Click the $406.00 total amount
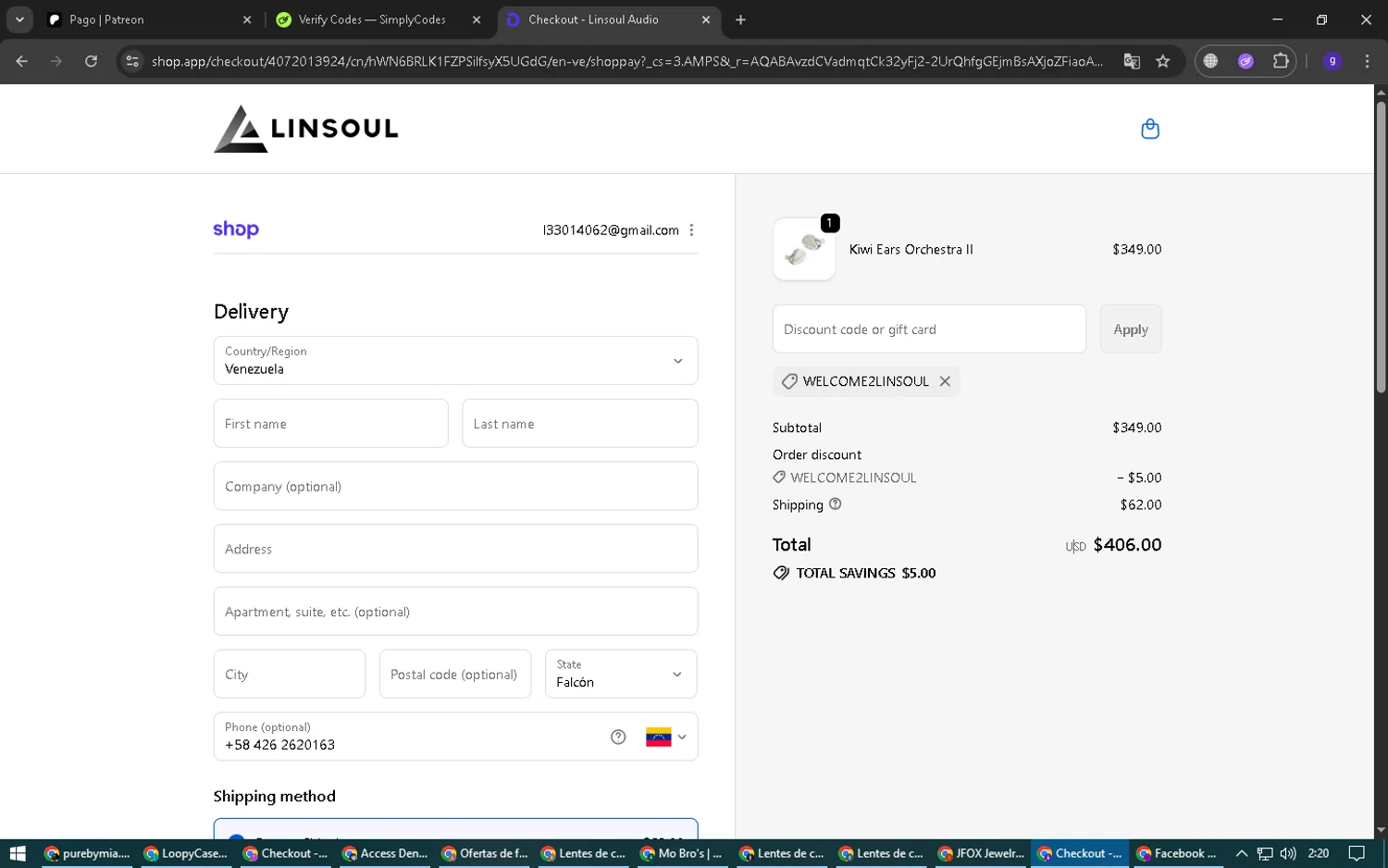This screenshot has width=1388, height=868. click(1127, 545)
